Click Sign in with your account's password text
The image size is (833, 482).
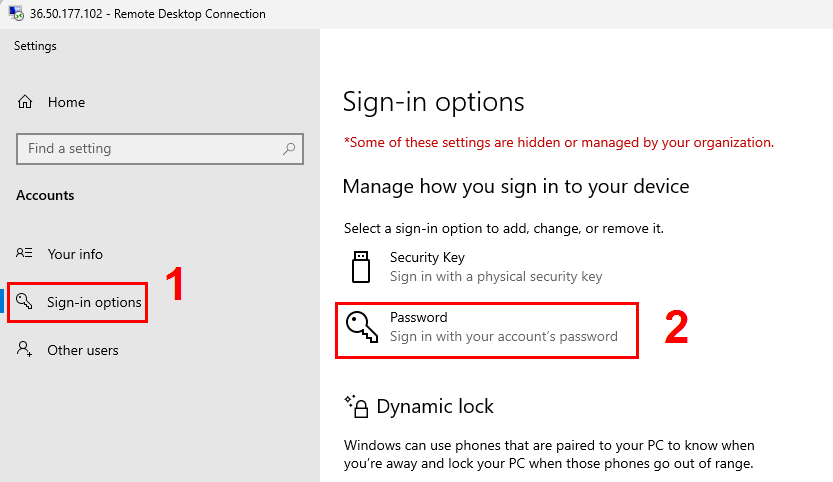(504, 336)
